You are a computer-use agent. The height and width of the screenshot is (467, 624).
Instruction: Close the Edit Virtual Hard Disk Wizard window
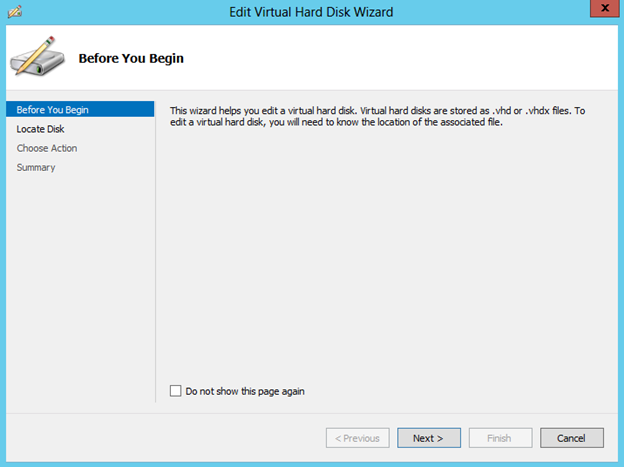click(604, 8)
